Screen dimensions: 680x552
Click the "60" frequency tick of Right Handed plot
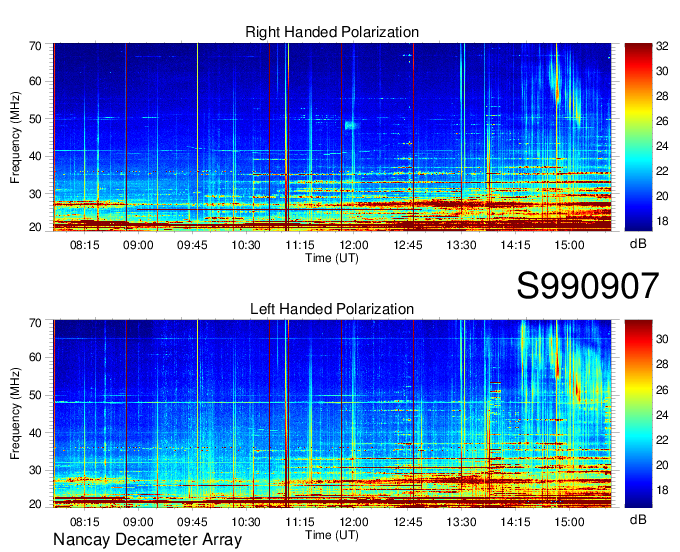(35, 82)
